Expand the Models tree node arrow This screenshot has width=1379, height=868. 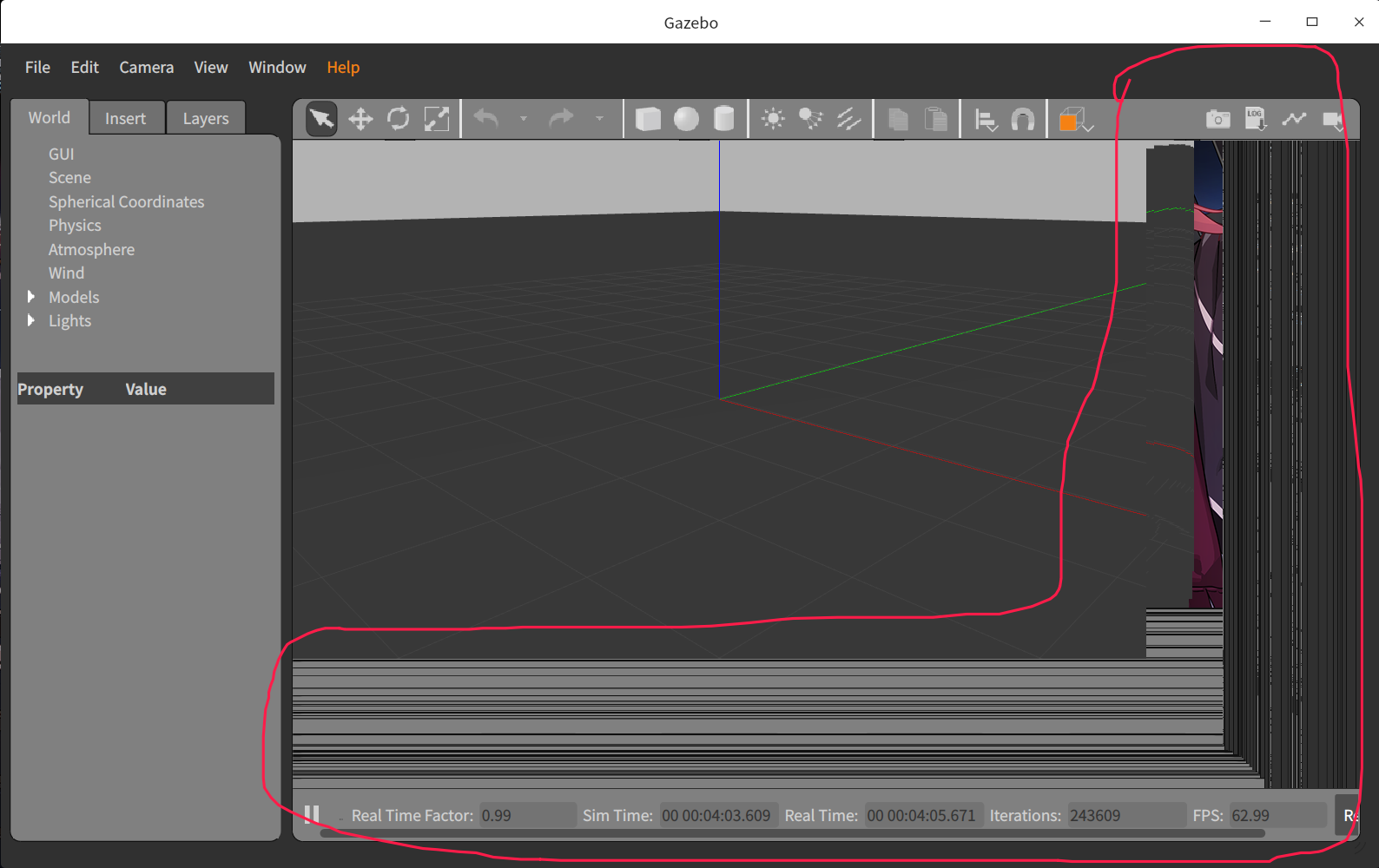(x=31, y=297)
